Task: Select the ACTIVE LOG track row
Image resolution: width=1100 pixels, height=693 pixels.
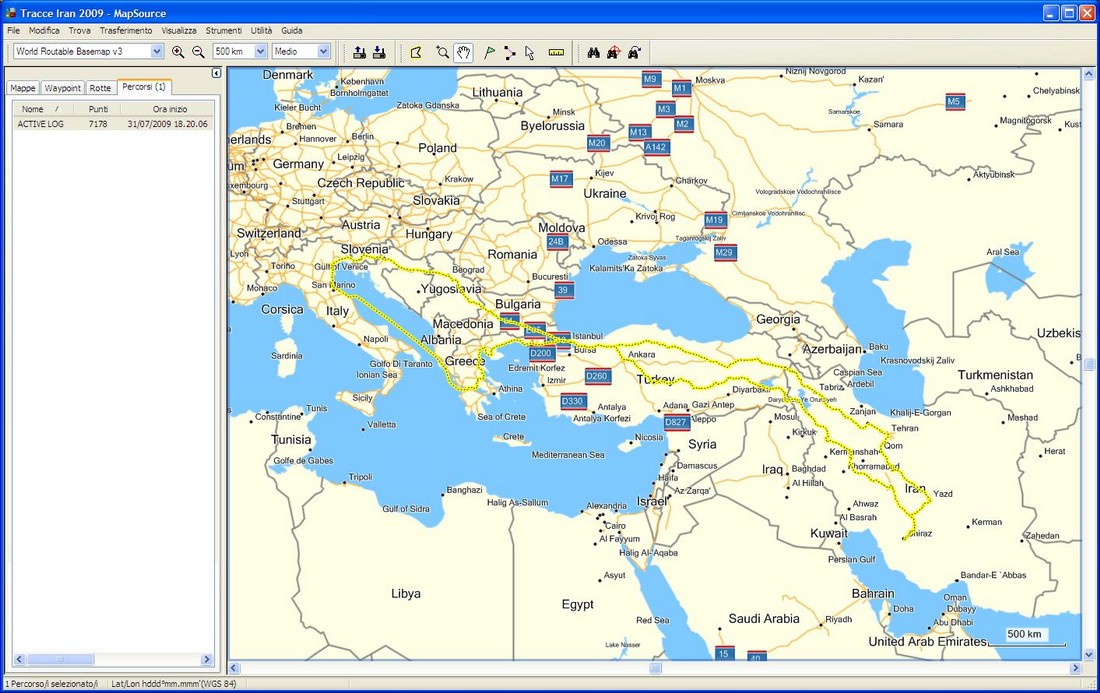Action: tap(113, 124)
